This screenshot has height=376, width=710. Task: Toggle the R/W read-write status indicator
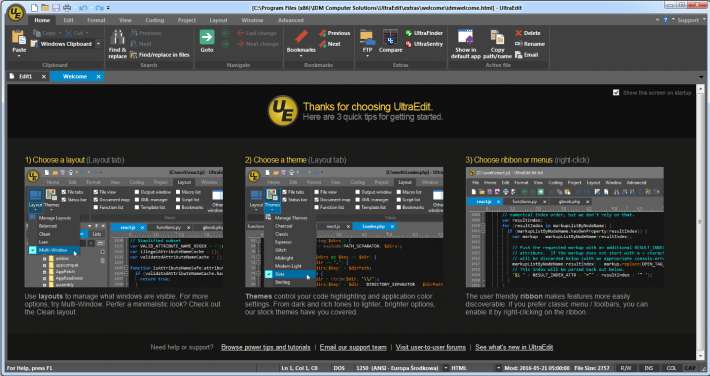pyautogui.click(x=626, y=368)
